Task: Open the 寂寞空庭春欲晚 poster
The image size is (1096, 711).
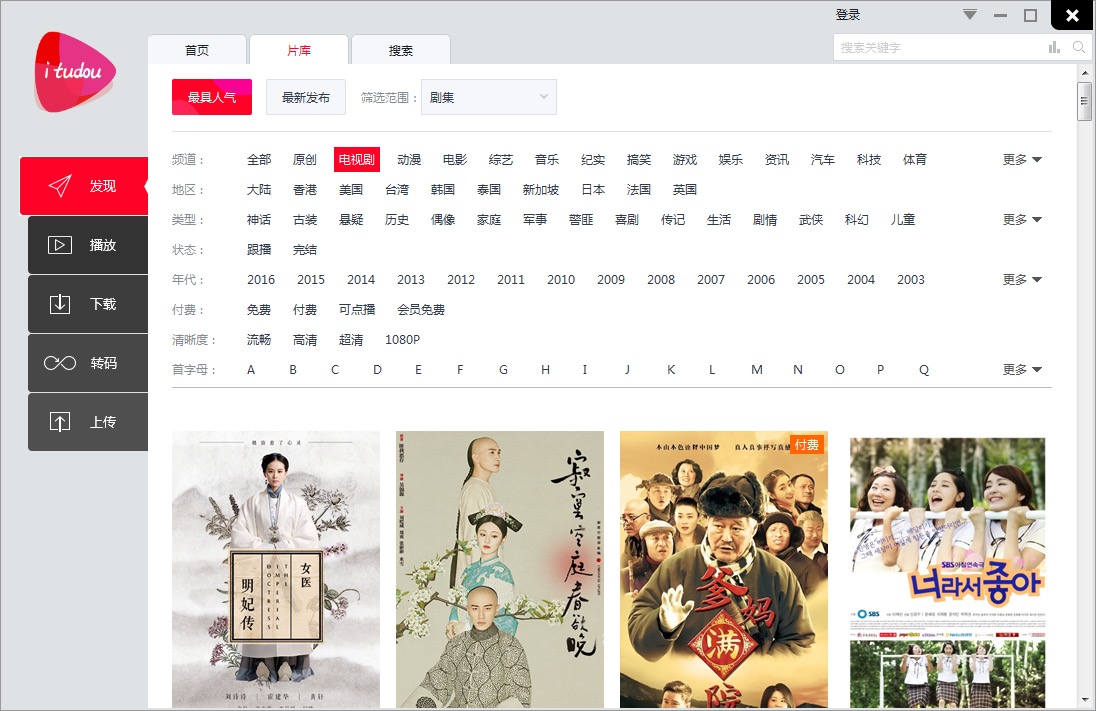Action: [x=500, y=570]
